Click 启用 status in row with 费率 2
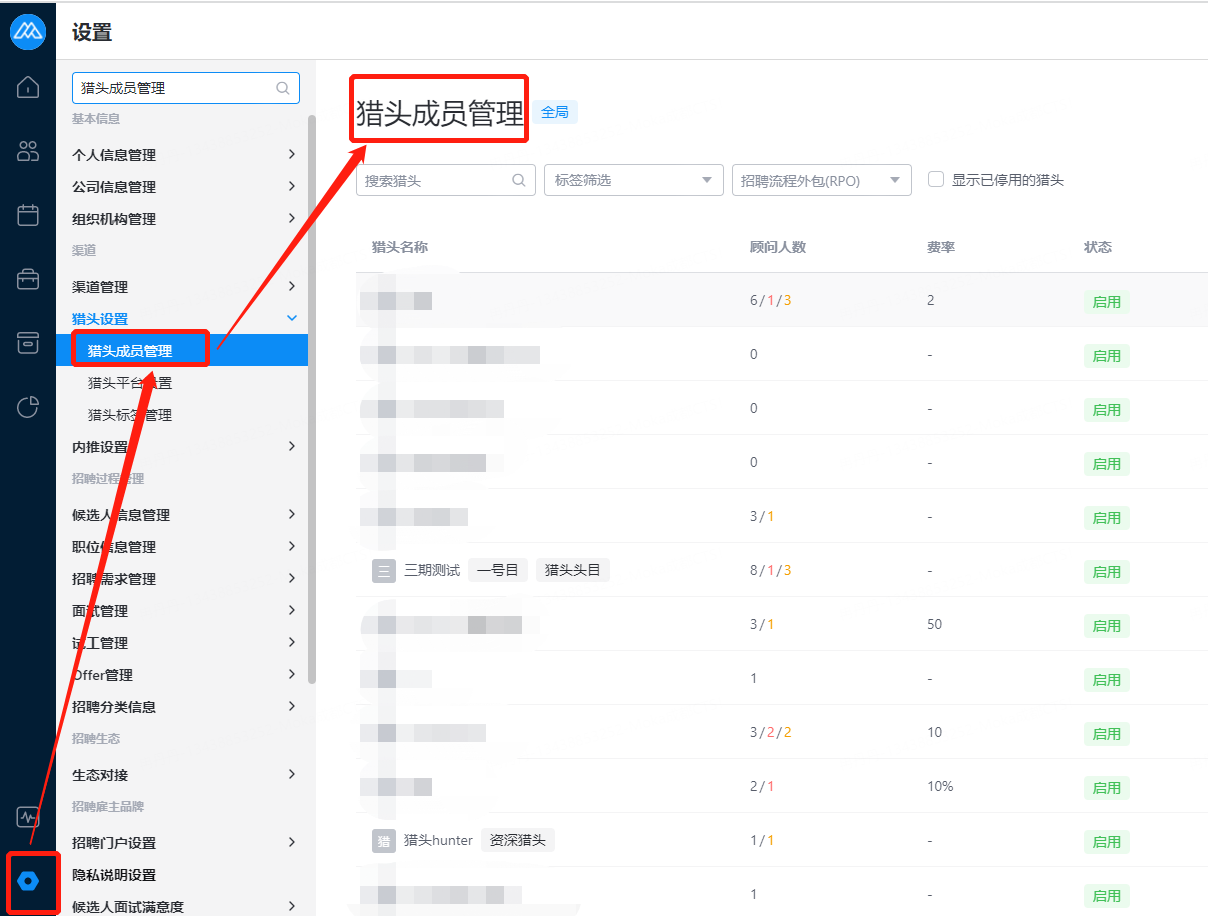 (x=1106, y=302)
